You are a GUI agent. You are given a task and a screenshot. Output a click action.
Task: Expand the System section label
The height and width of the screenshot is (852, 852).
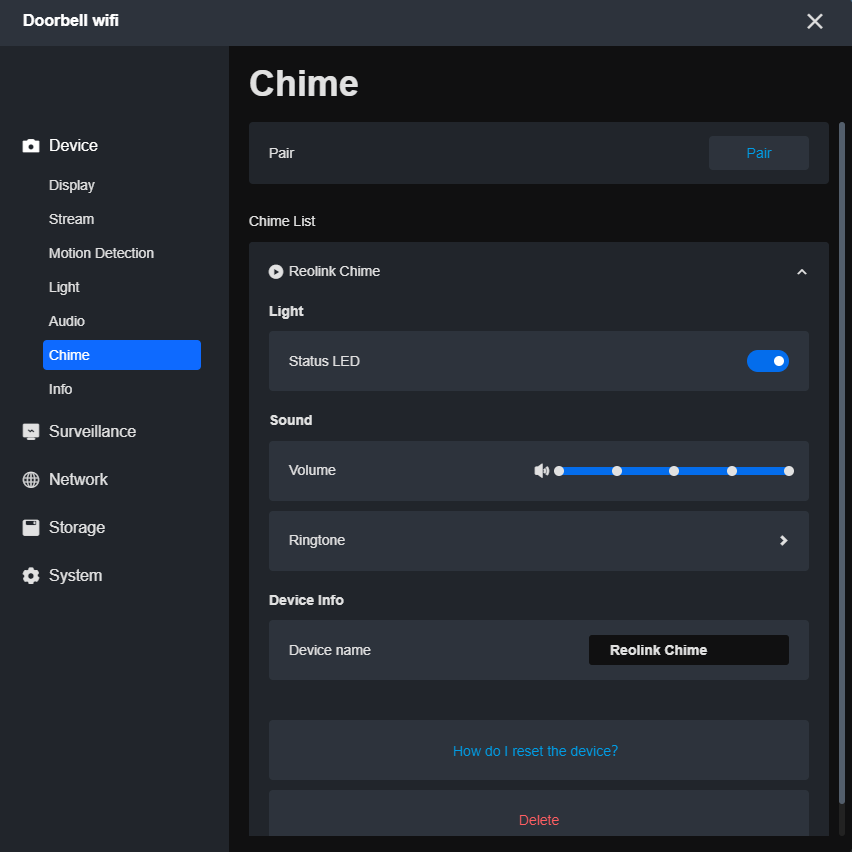76,575
